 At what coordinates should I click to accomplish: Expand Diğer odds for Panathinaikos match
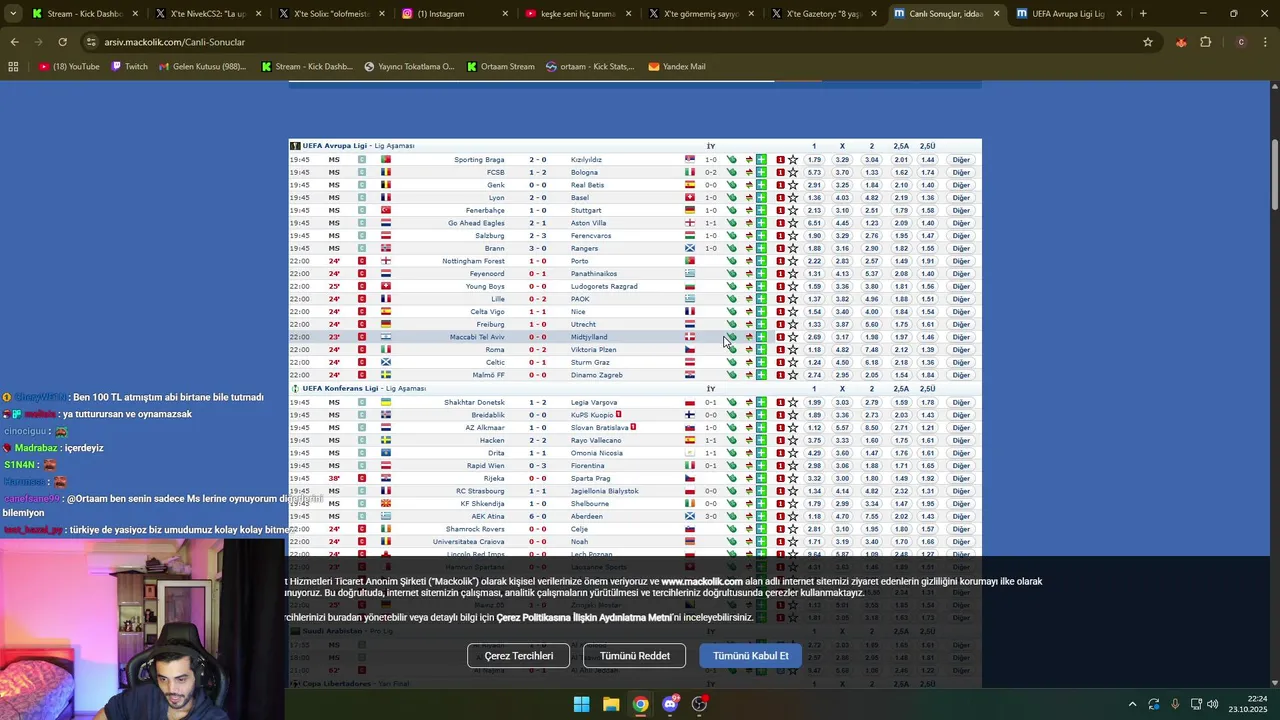[961, 274]
